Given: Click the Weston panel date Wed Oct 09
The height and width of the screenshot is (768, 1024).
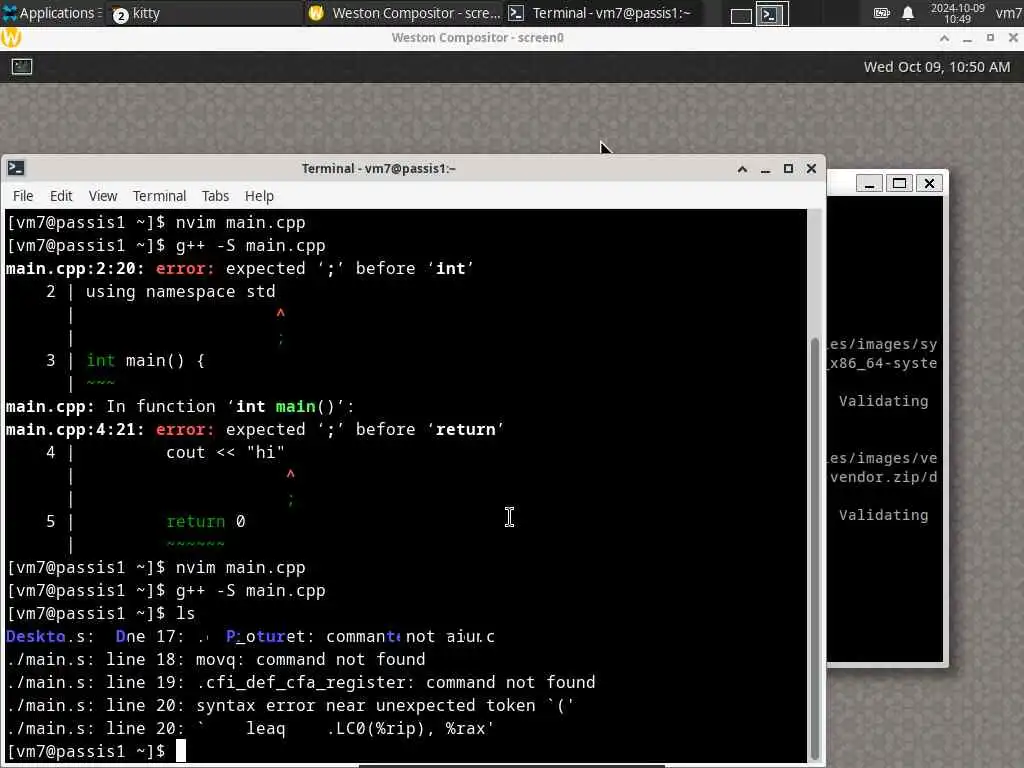Looking at the screenshot, I should 936,67.
